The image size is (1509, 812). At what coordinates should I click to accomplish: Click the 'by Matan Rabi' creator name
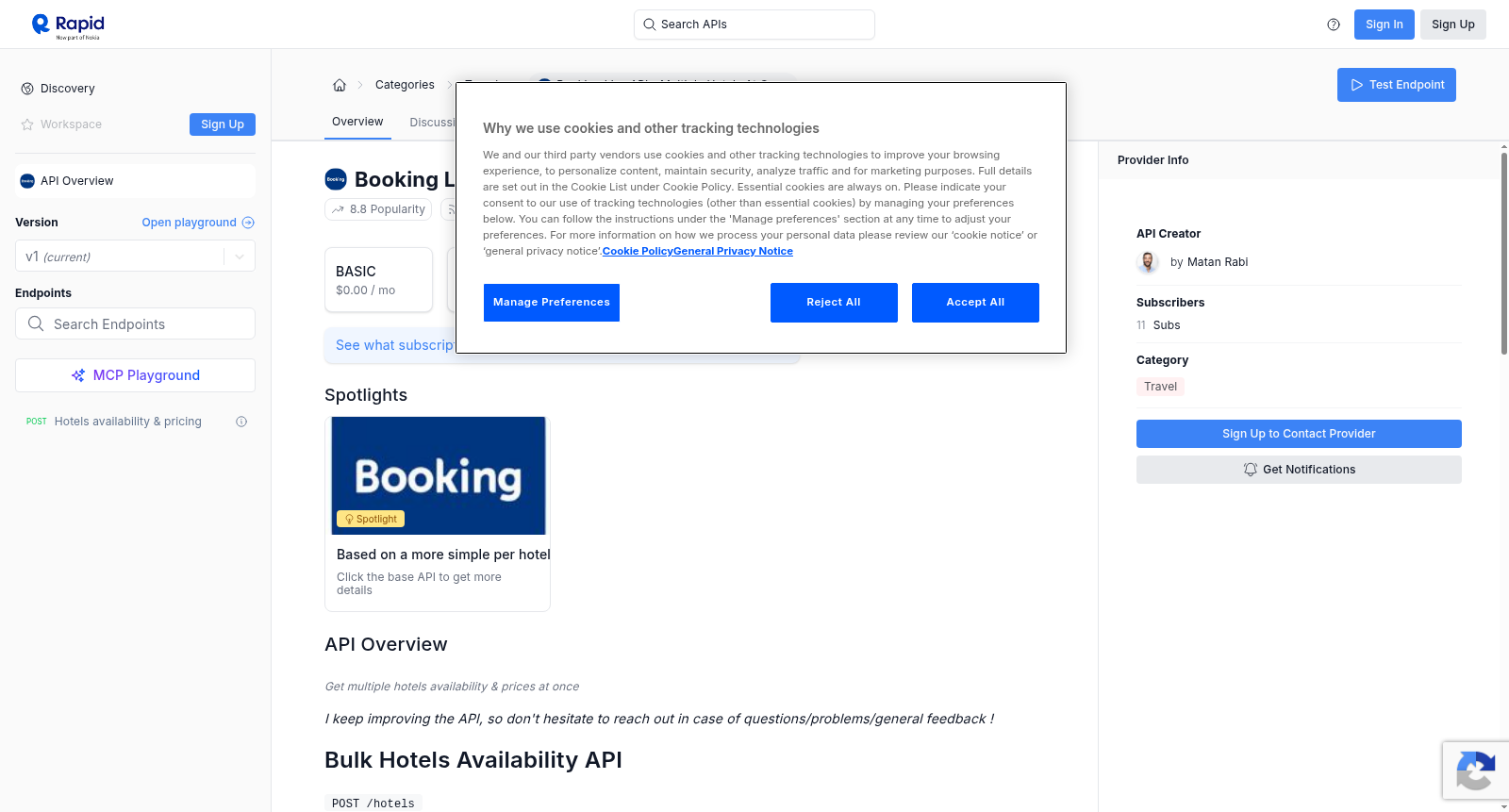[1209, 262]
